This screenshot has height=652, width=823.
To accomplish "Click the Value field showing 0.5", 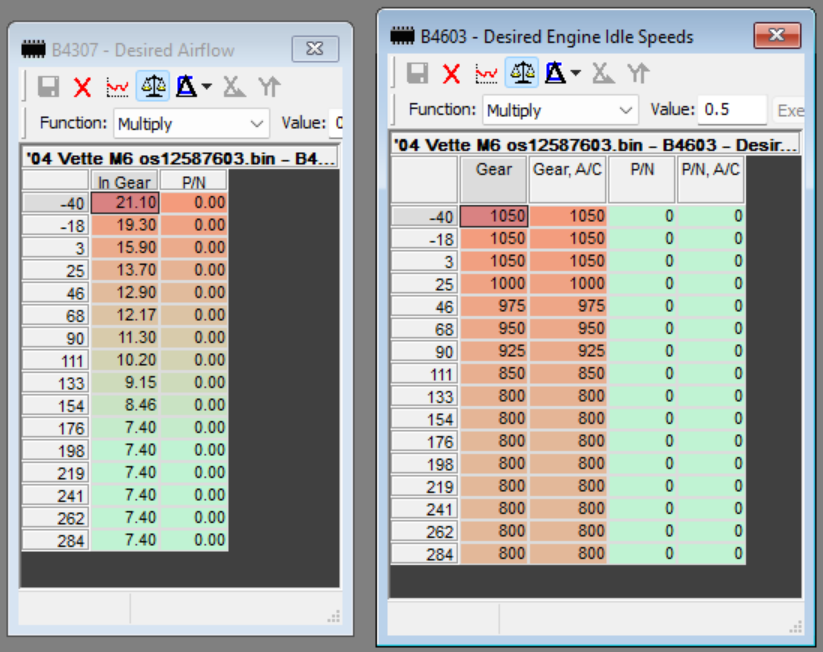I will pos(732,110).
